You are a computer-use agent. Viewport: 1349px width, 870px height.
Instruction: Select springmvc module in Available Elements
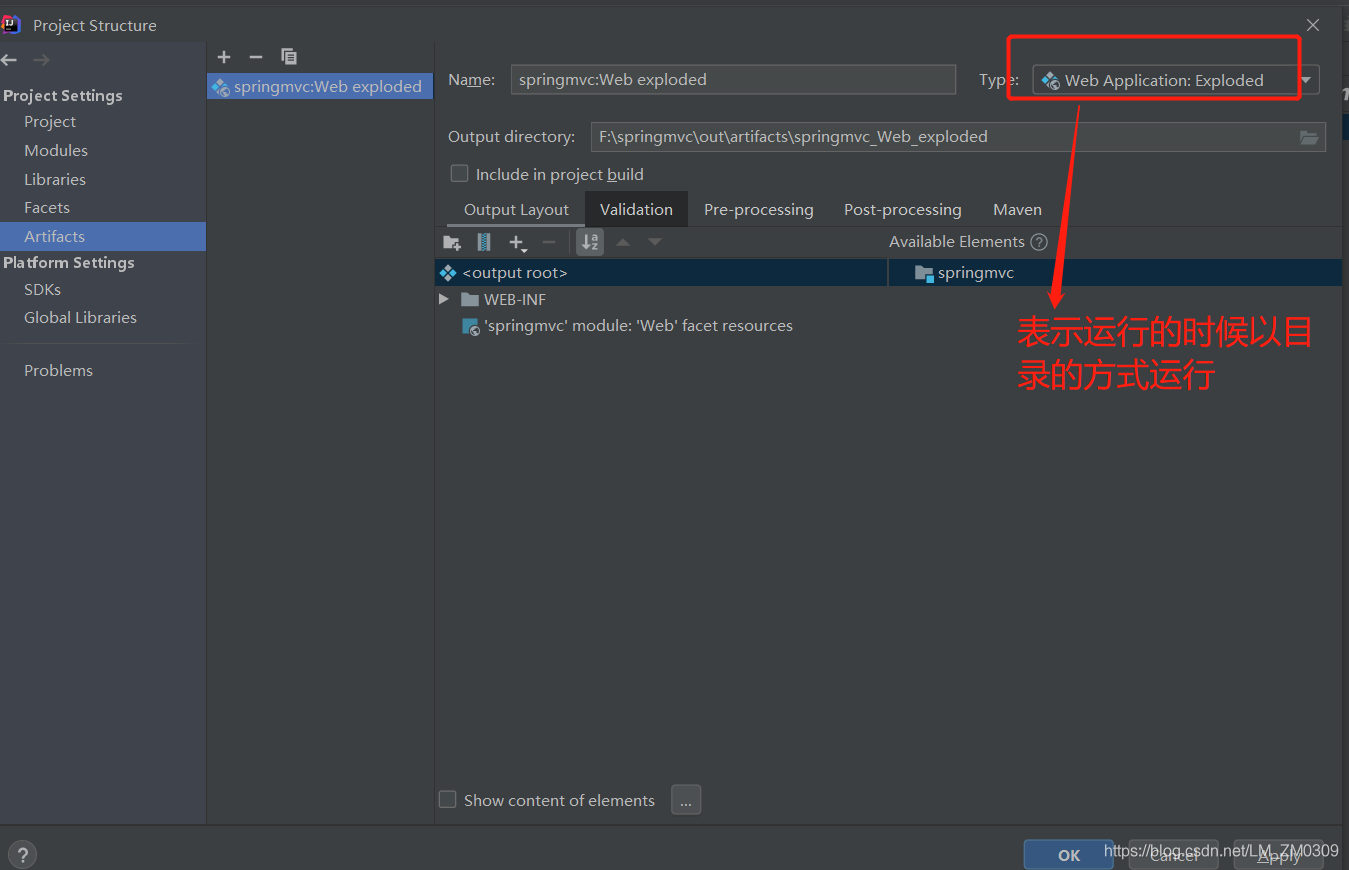1115,272
